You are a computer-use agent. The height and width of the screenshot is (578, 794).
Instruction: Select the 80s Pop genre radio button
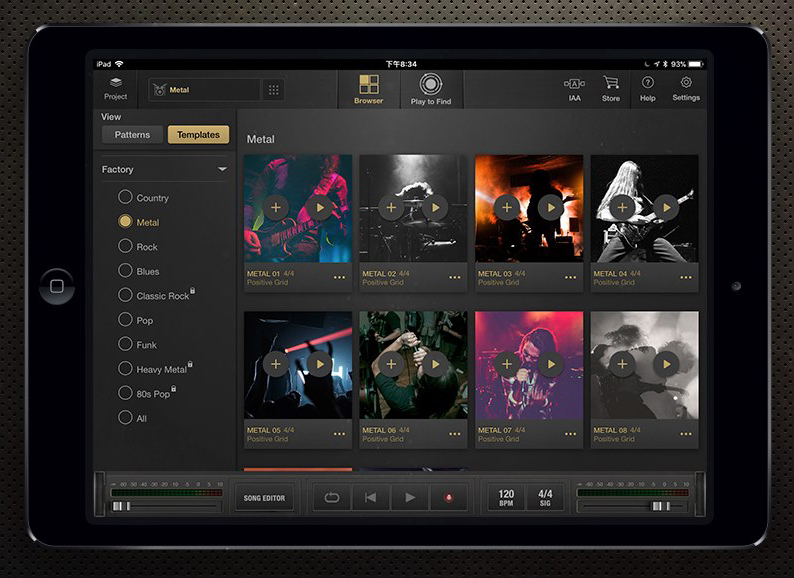coord(125,393)
